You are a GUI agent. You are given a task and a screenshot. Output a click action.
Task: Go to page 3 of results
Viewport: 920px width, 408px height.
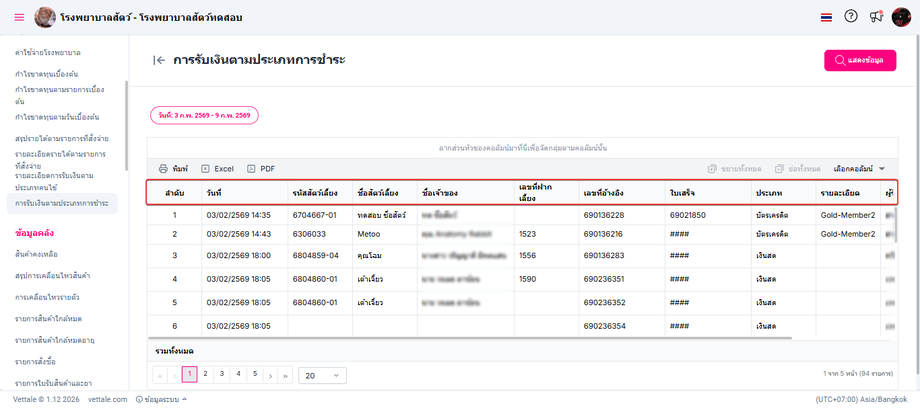[x=222, y=375]
